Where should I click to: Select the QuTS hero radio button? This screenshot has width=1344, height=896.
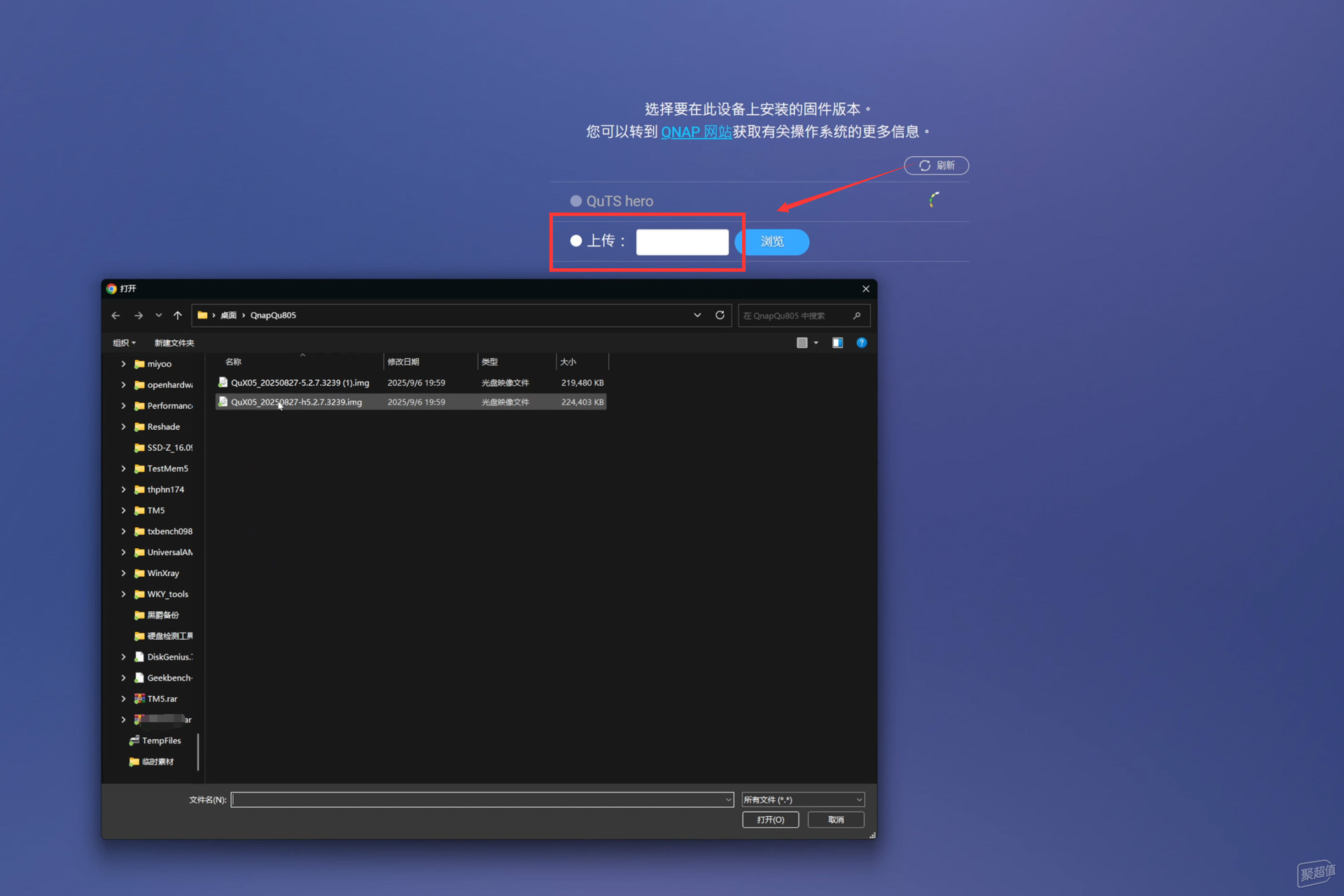tap(576, 202)
